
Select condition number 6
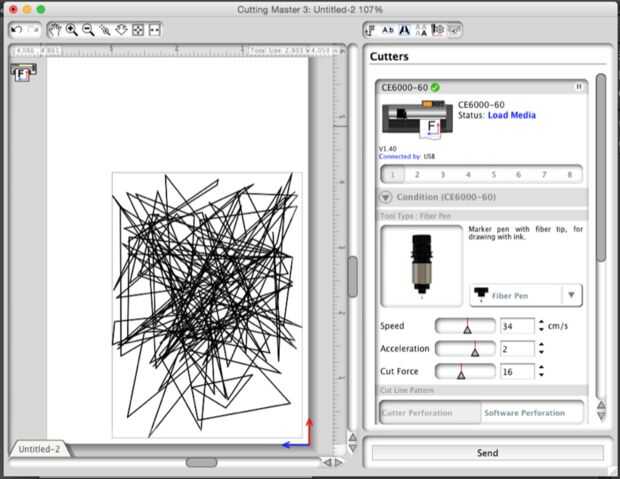pyautogui.click(x=518, y=174)
